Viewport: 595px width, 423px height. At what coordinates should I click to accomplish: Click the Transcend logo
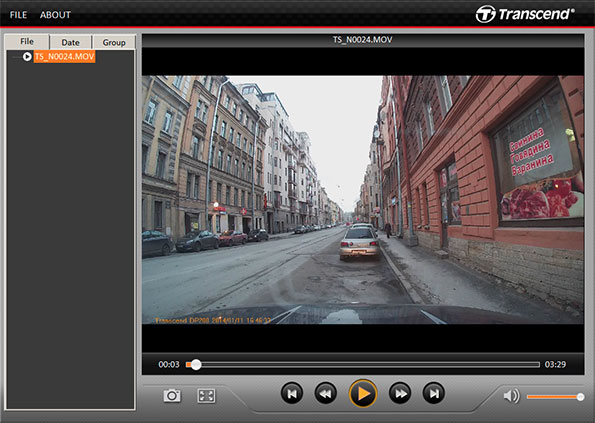click(524, 14)
